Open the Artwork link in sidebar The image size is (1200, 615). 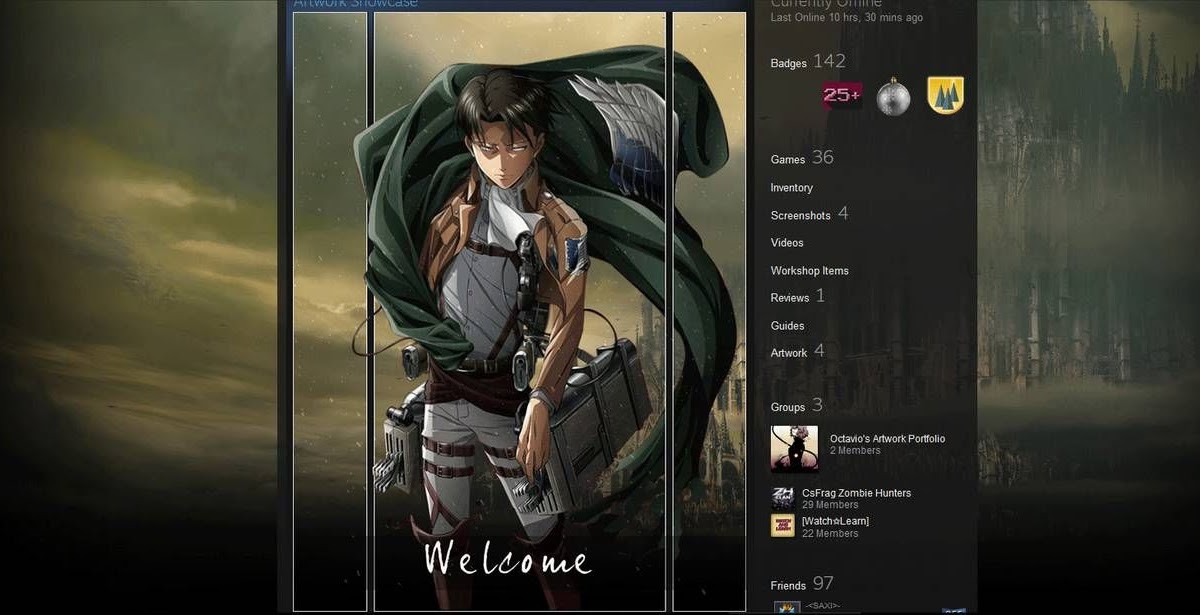coord(788,353)
